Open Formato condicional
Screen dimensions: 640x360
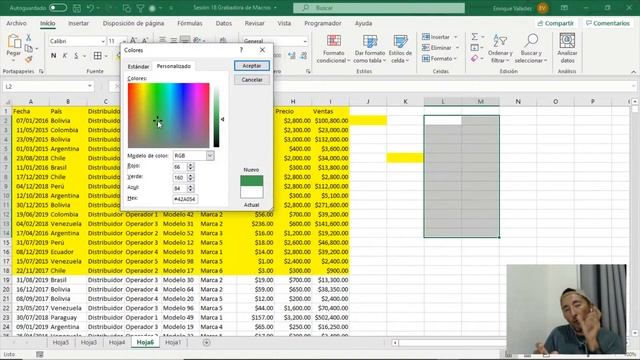pos(333,49)
